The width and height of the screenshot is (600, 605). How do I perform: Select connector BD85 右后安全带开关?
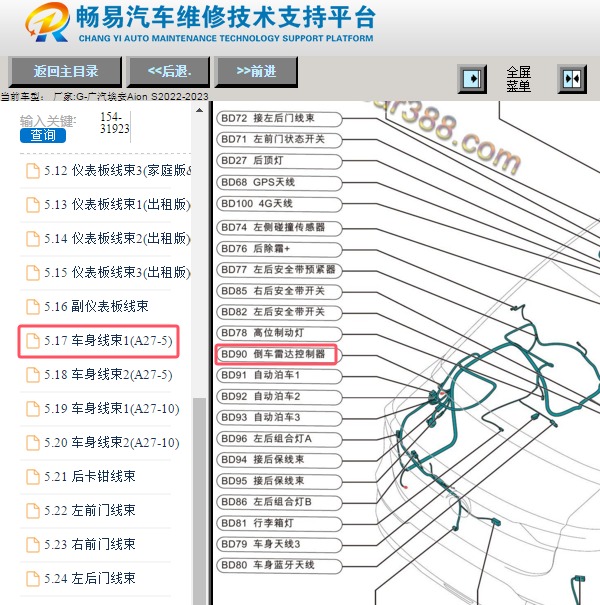tap(279, 291)
